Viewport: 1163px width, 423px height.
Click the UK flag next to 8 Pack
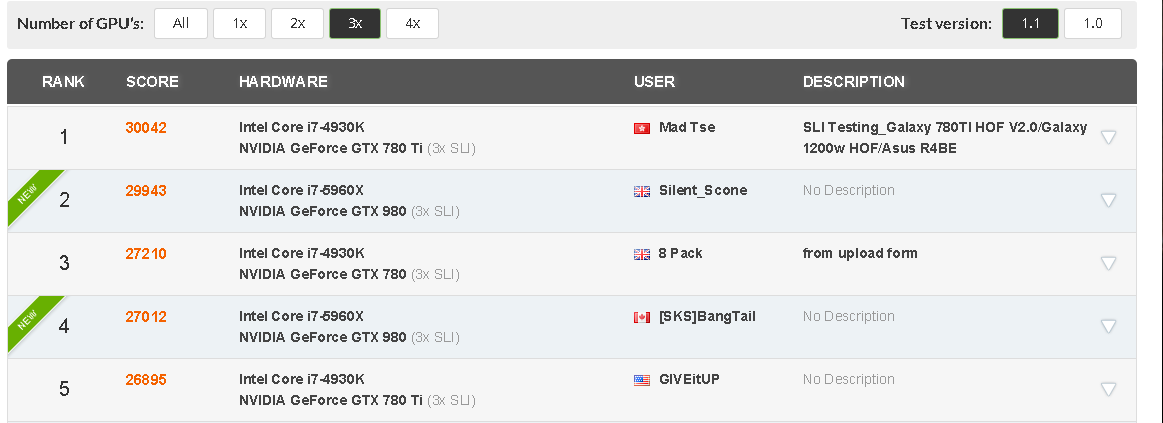tap(642, 255)
